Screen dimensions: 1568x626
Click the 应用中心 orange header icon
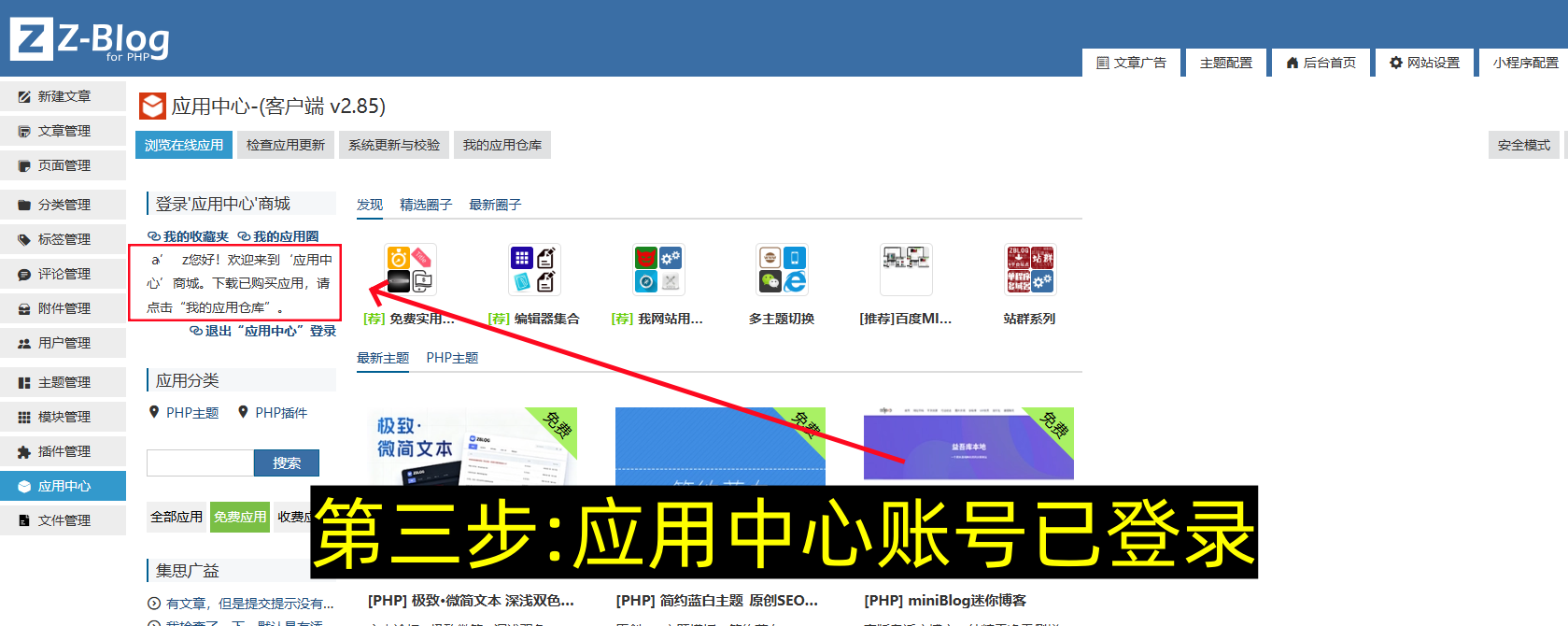[152, 106]
